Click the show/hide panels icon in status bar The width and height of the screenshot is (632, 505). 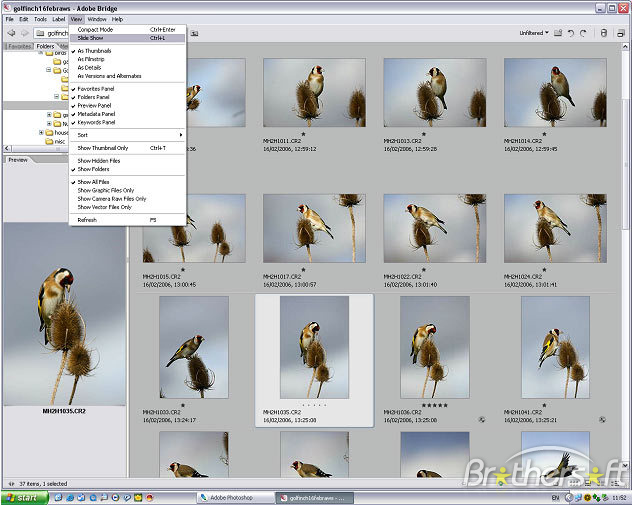[x=11, y=484]
